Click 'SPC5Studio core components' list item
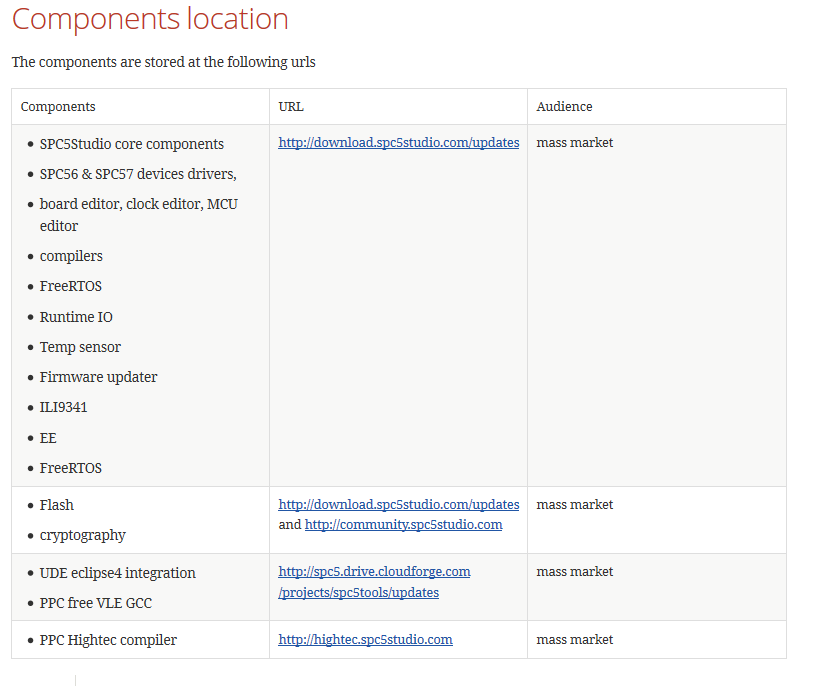 click(x=131, y=144)
